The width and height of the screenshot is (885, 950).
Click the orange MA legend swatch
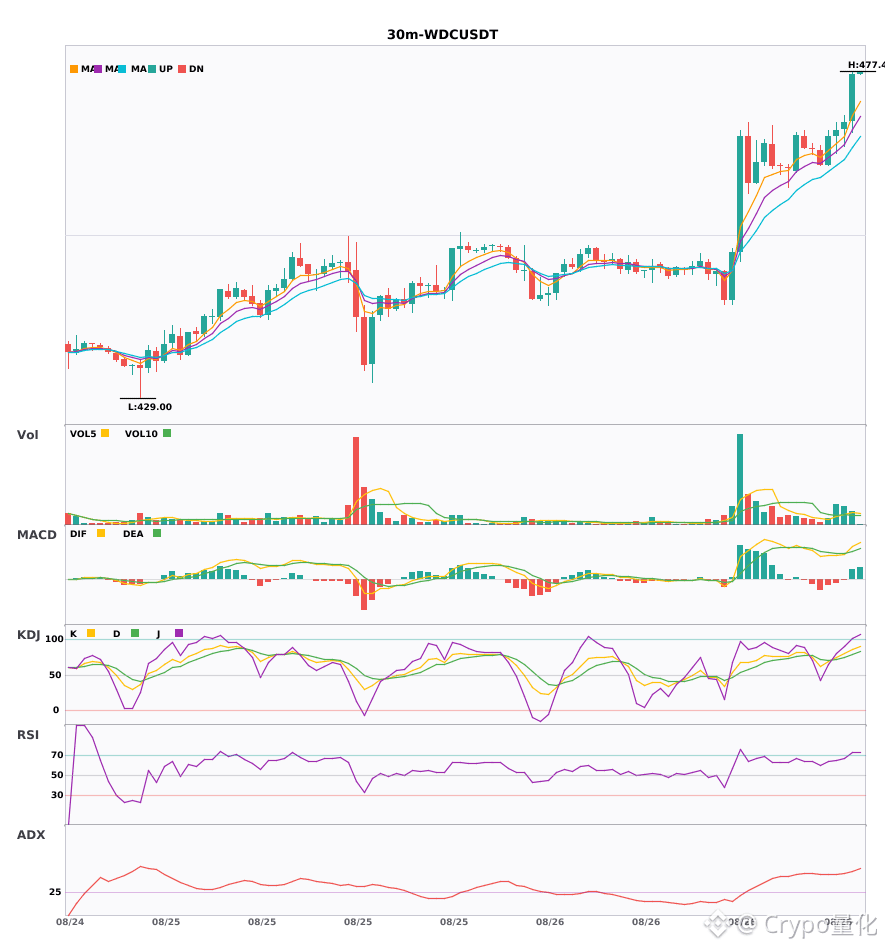[x=74, y=69]
